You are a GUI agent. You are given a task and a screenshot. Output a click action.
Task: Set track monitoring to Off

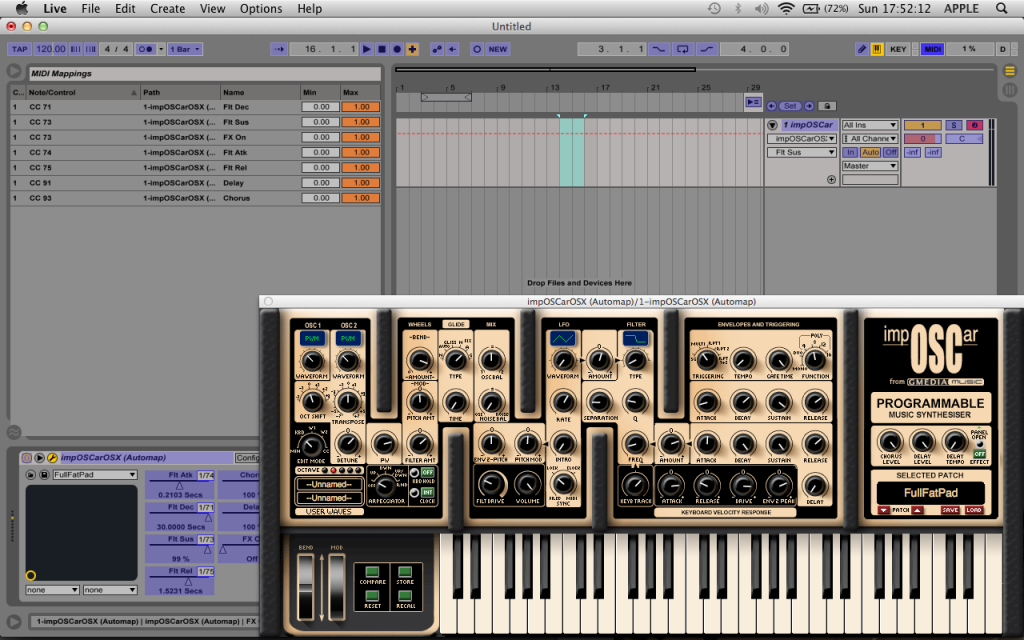[x=891, y=152]
